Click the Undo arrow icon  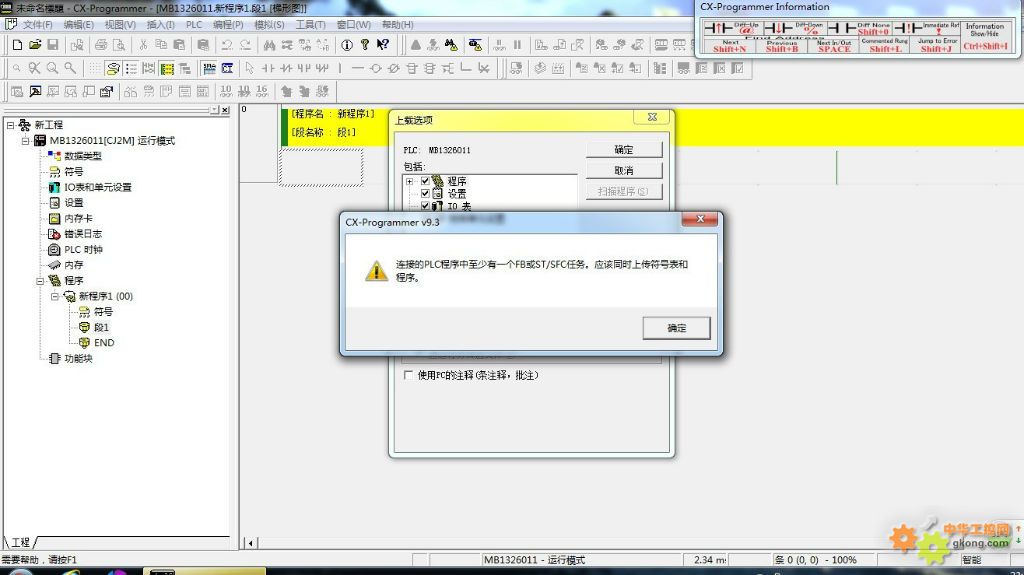click(x=227, y=44)
